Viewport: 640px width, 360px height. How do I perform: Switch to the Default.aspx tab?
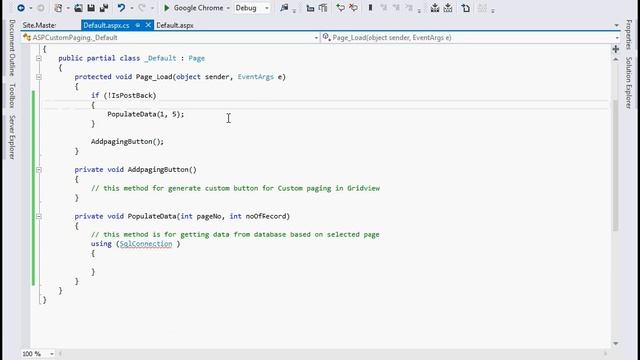coord(175,25)
